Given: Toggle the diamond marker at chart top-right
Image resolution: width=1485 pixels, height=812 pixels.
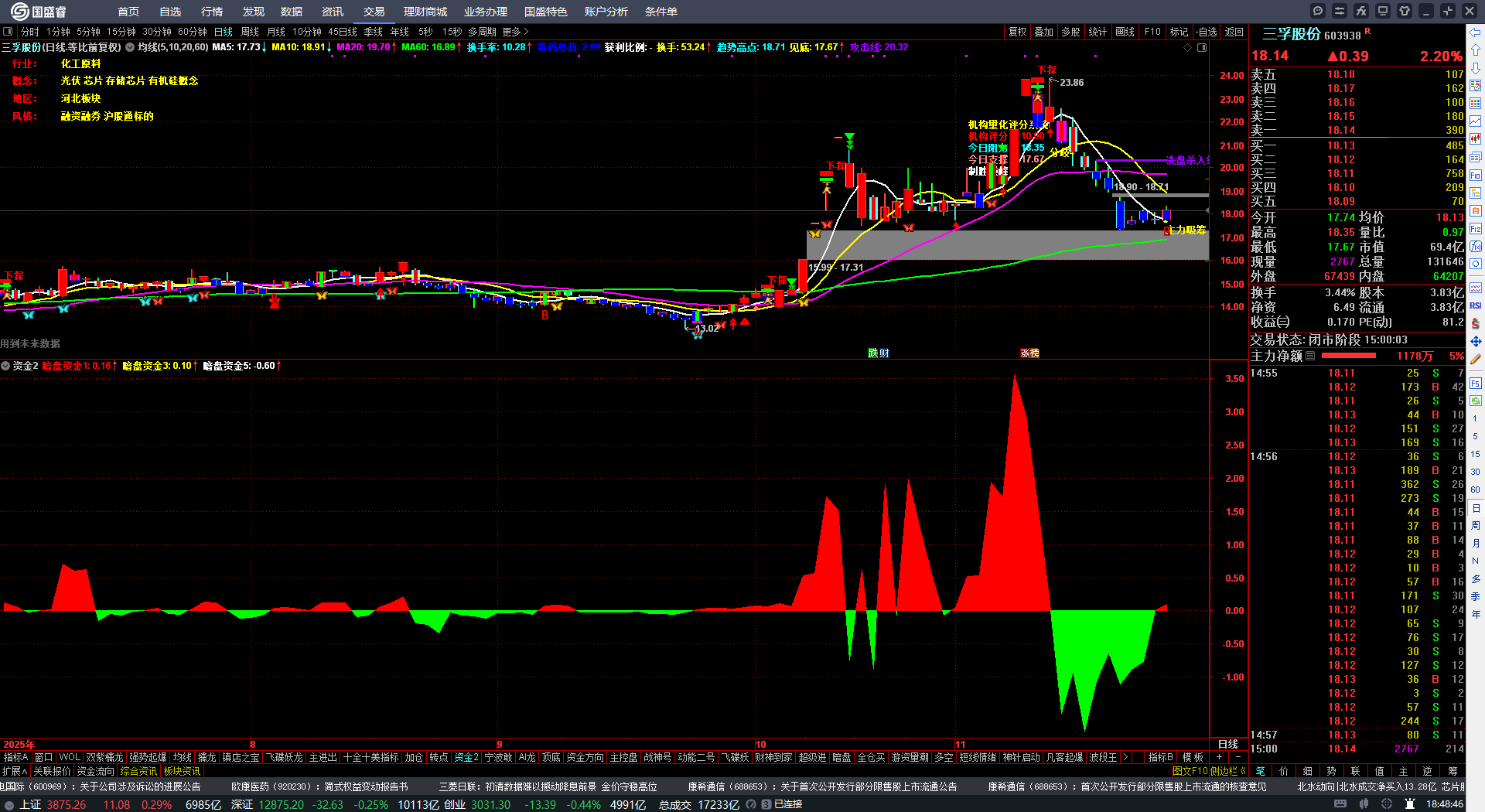Looking at the screenshot, I should [1188, 48].
